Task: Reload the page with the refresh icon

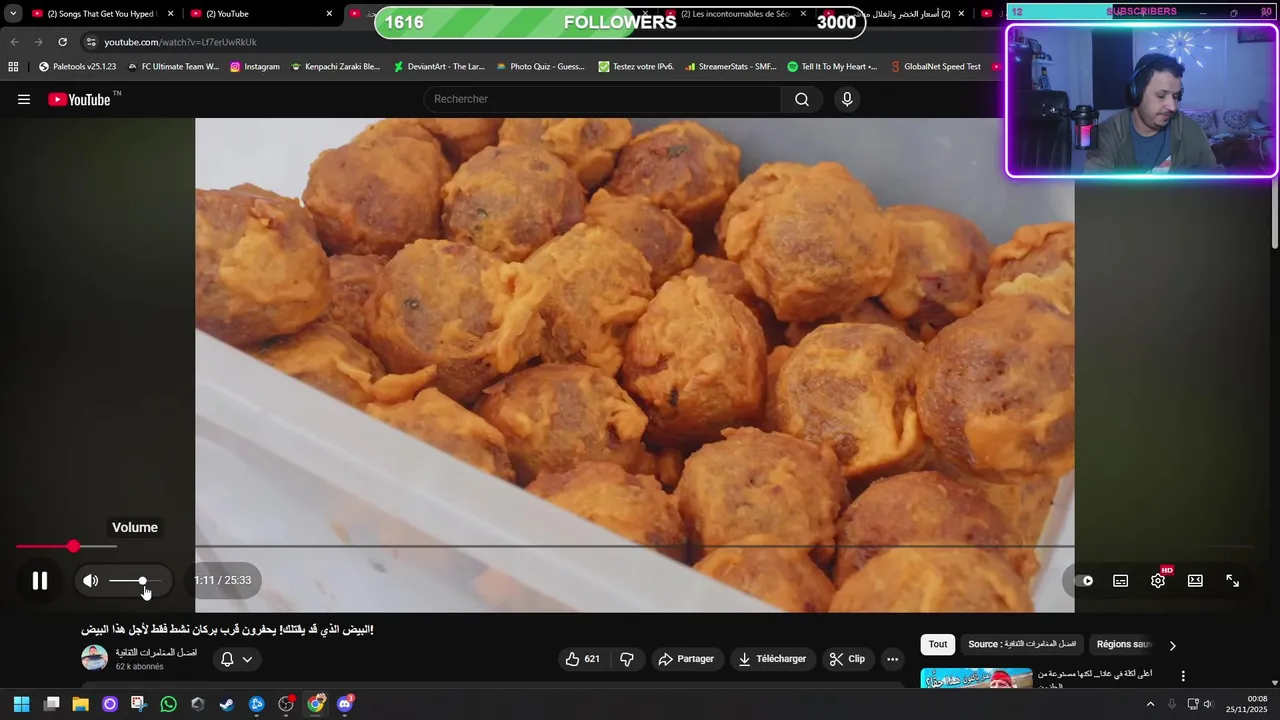Action: [62, 42]
